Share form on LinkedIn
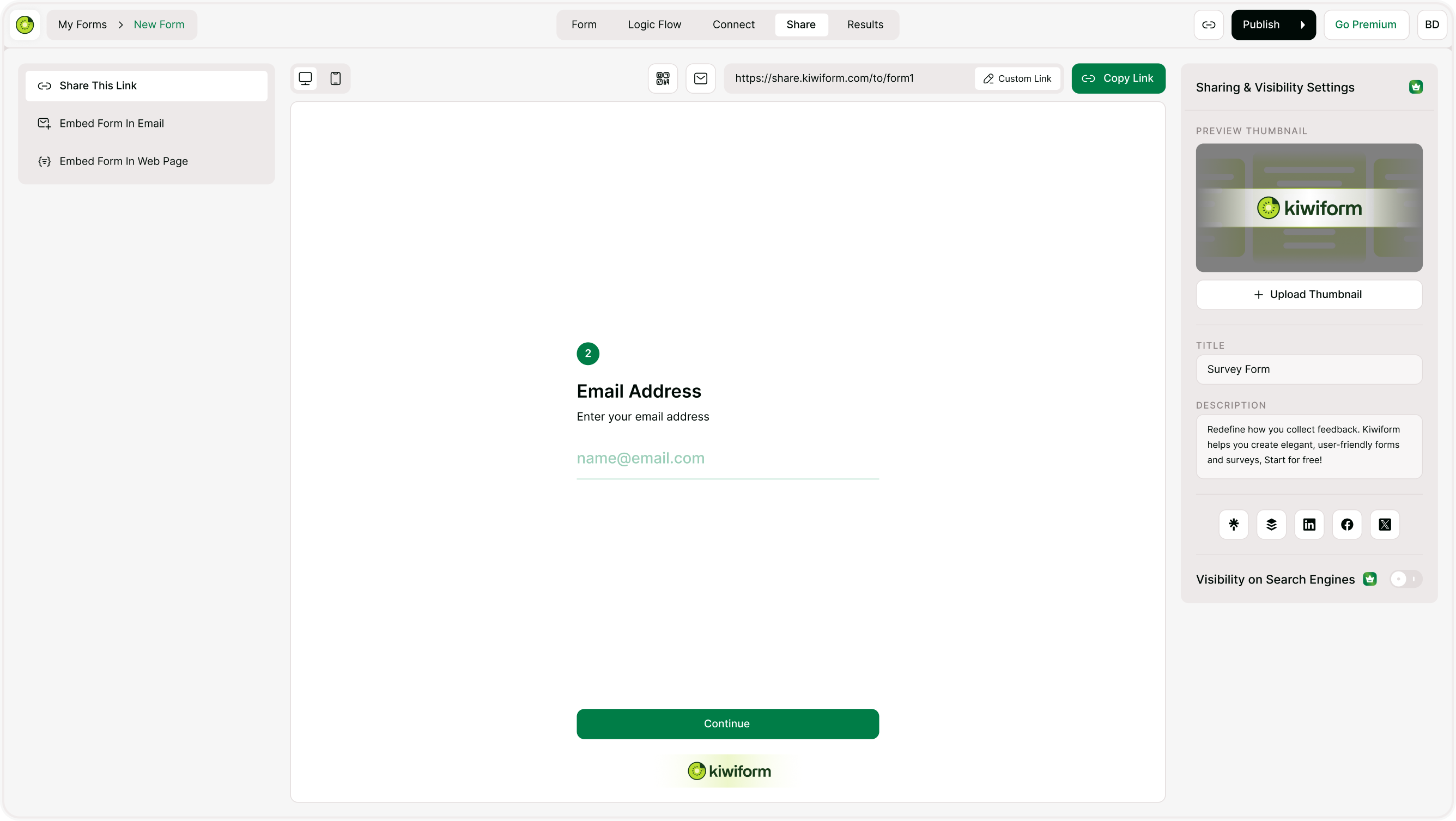This screenshot has height=821, width=1456. click(1309, 524)
